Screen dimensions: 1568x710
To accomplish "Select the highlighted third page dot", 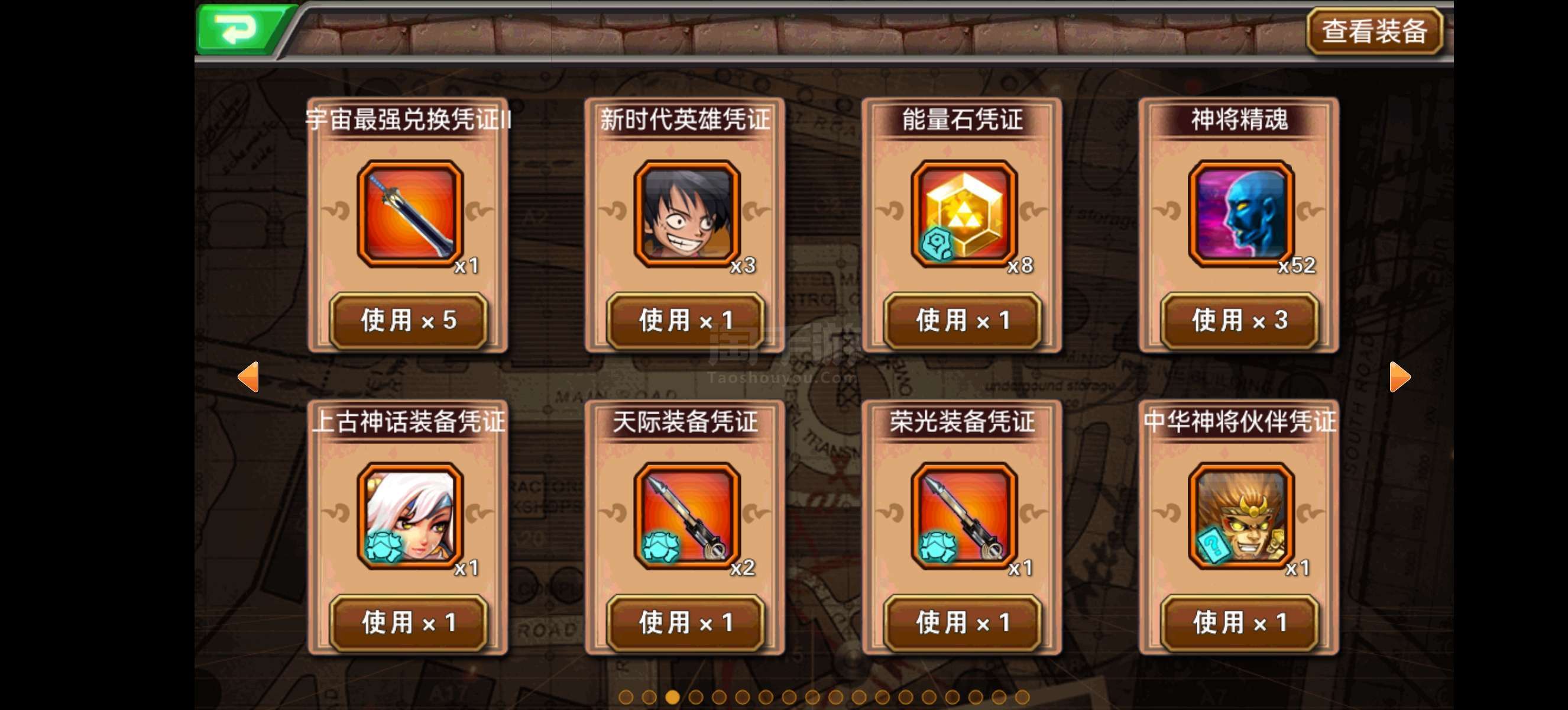I will pyautogui.click(x=673, y=696).
